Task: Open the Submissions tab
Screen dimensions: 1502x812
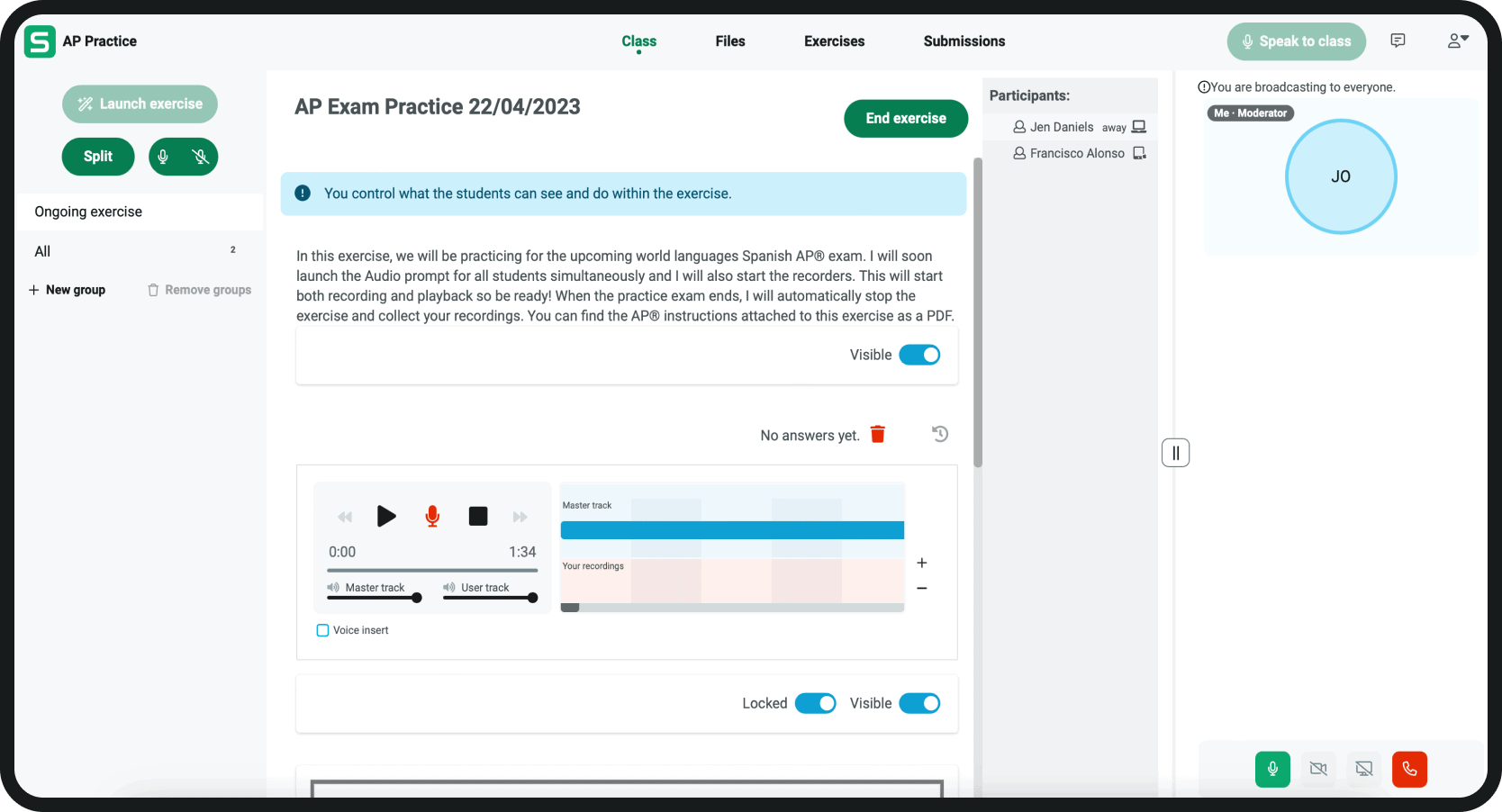Action: 964,41
